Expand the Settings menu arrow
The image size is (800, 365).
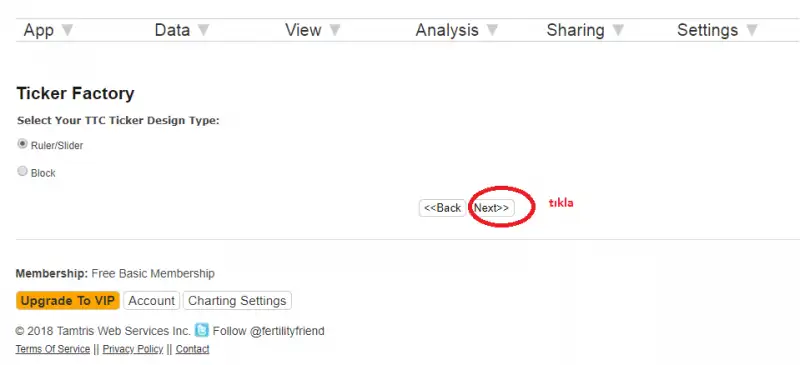click(752, 30)
